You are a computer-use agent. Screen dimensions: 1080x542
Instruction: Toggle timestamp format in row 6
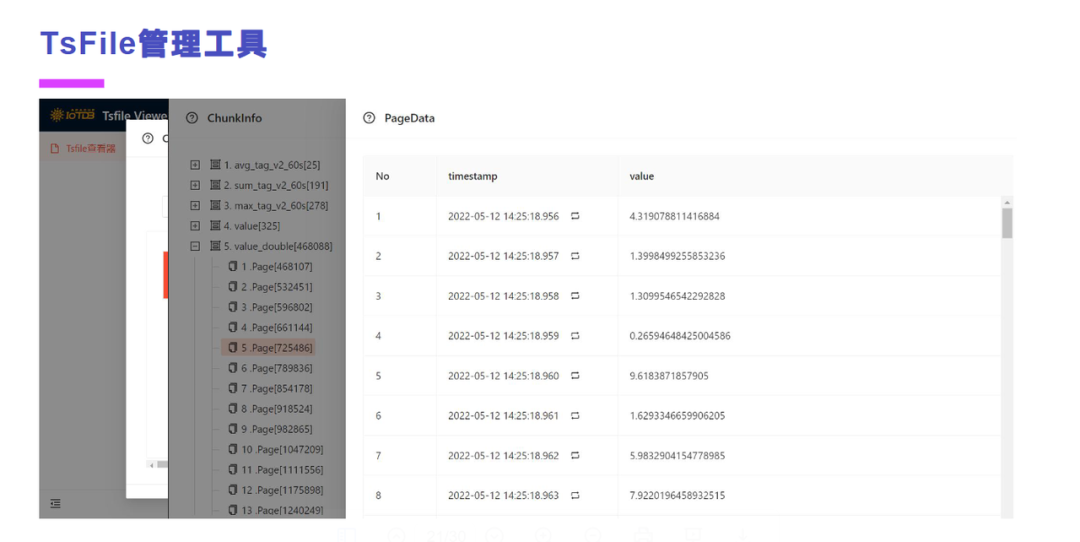click(575, 416)
